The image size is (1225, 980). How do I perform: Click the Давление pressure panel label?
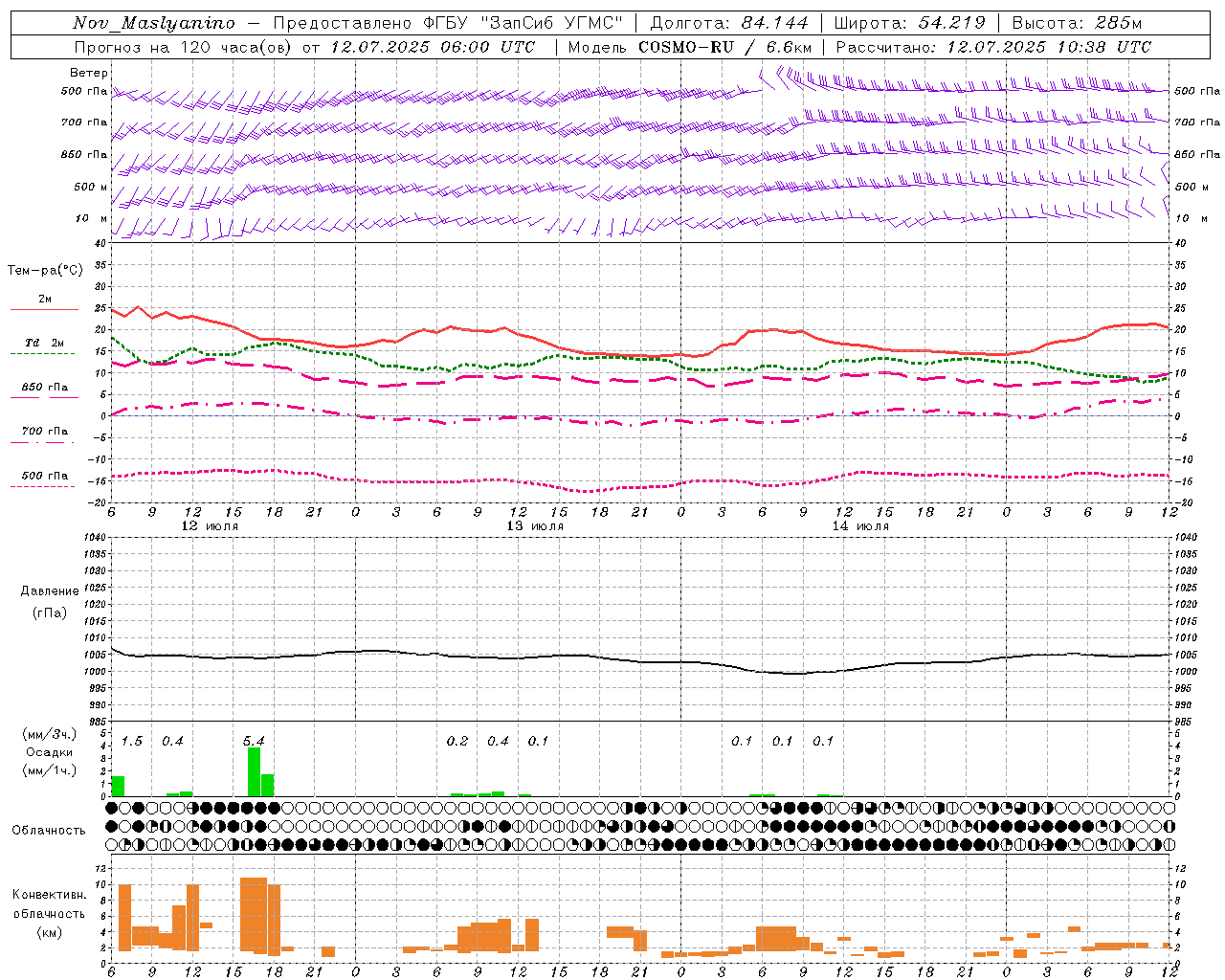click(x=50, y=591)
